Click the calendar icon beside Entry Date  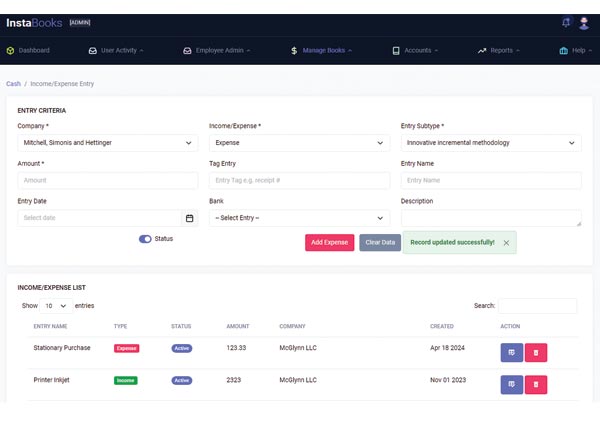(x=189, y=218)
